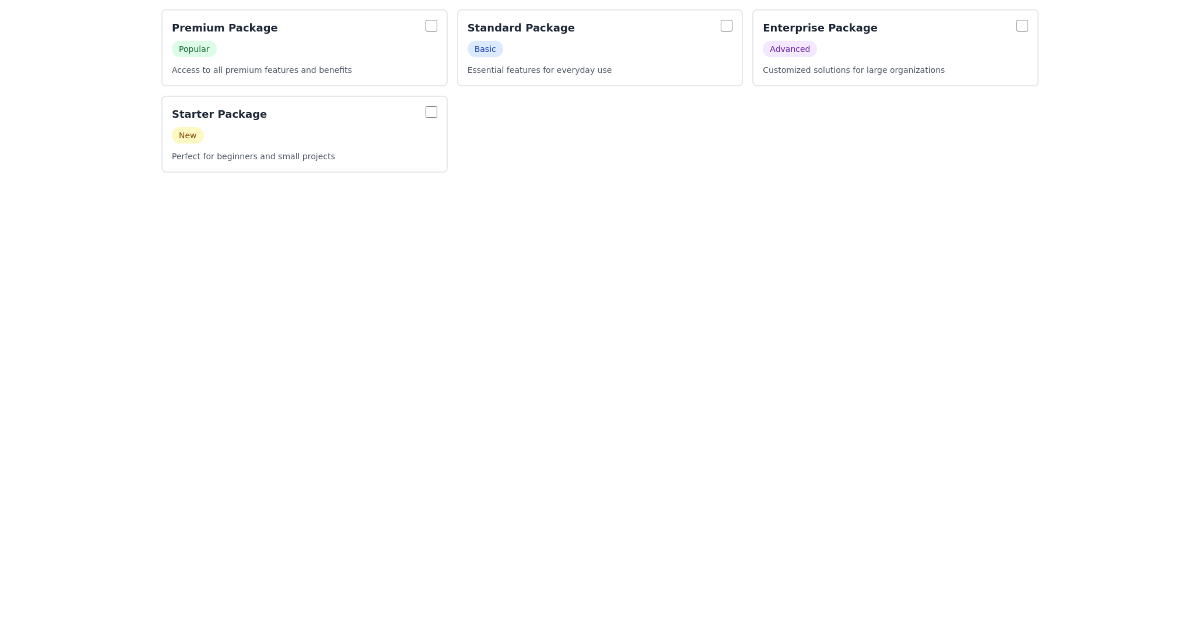Check the Premium Package checkbox
This screenshot has width=1200, height=630.
click(x=431, y=26)
